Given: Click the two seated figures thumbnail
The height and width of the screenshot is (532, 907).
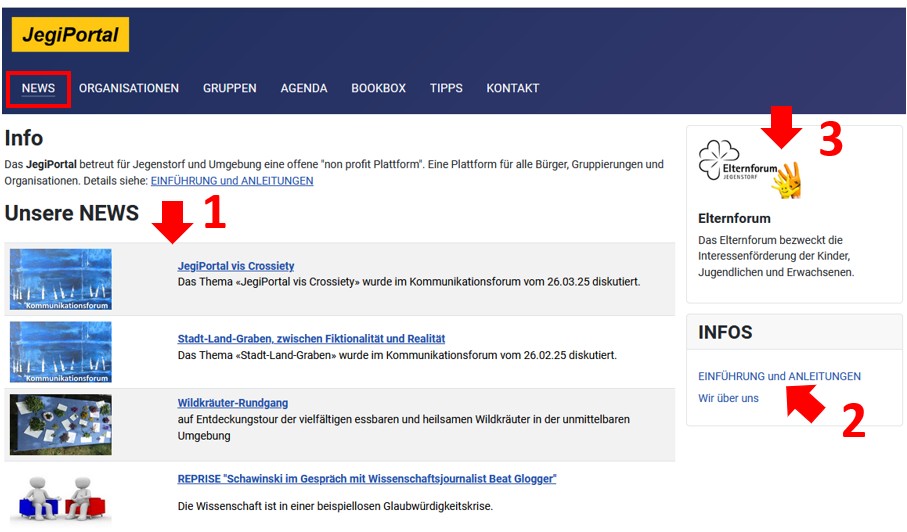Looking at the screenshot, I should (61, 498).
